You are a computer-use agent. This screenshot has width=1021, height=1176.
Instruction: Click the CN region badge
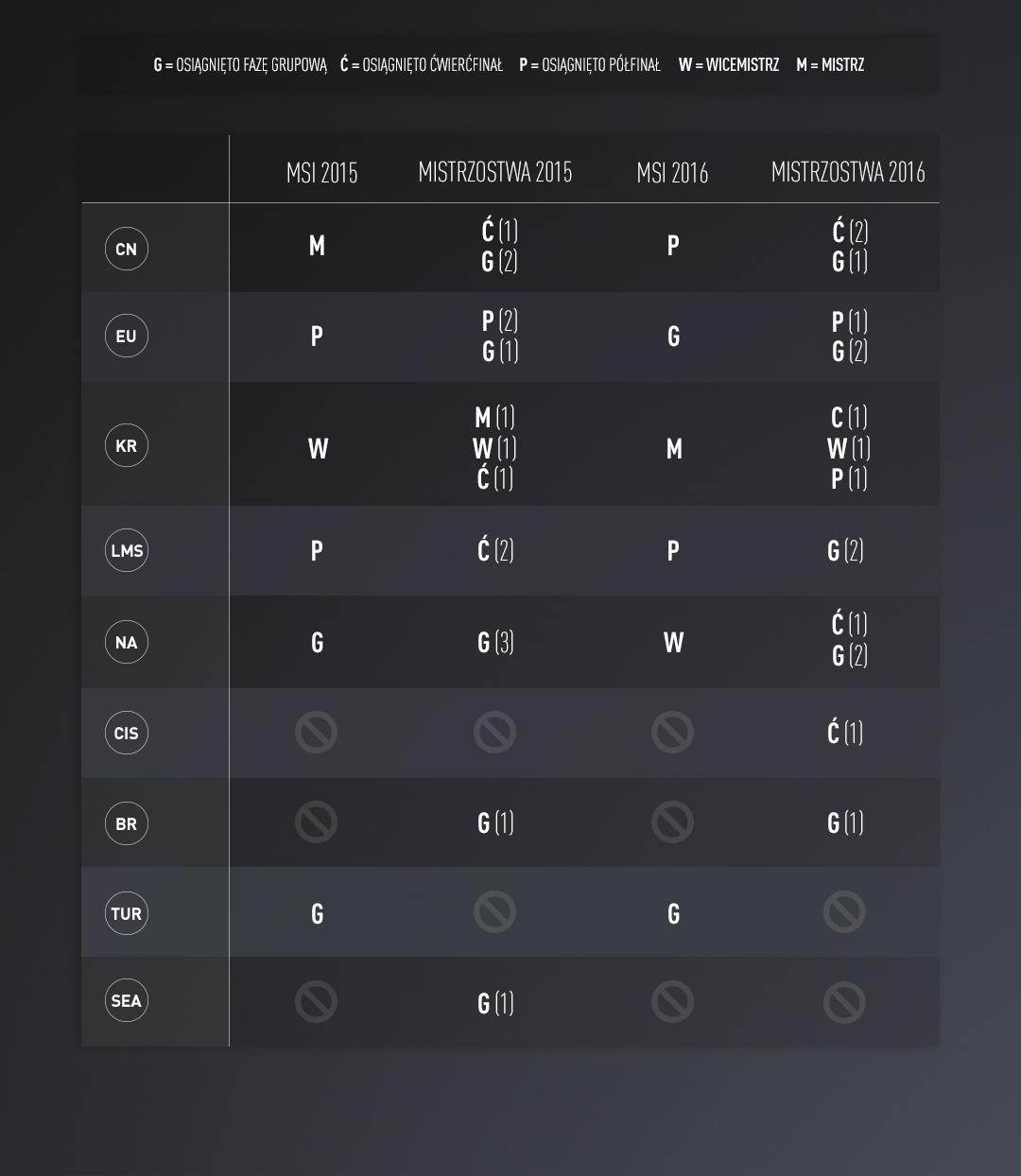[127, 249]
